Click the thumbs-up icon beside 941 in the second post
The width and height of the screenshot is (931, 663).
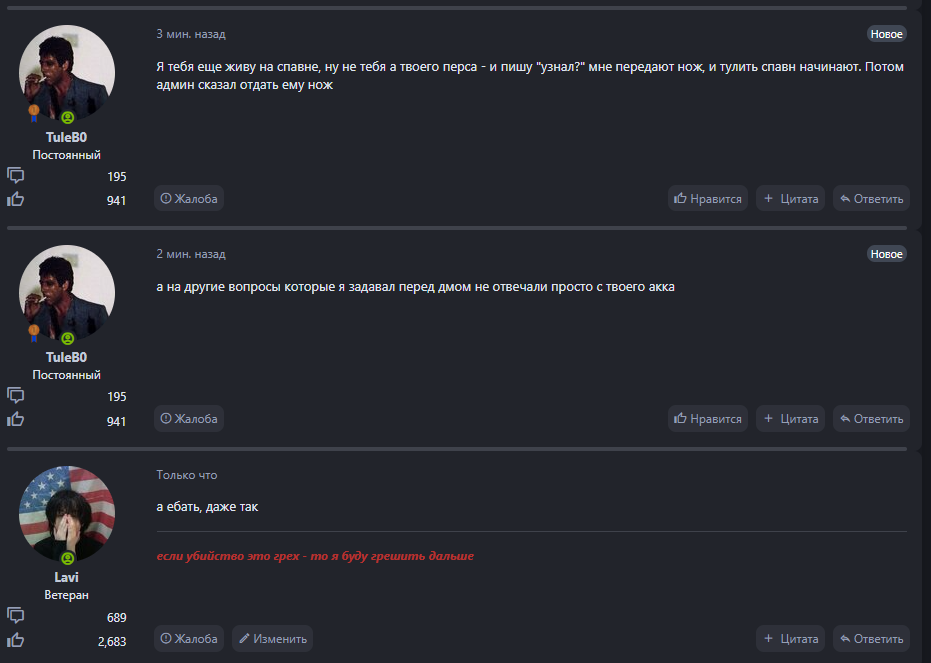15,419
